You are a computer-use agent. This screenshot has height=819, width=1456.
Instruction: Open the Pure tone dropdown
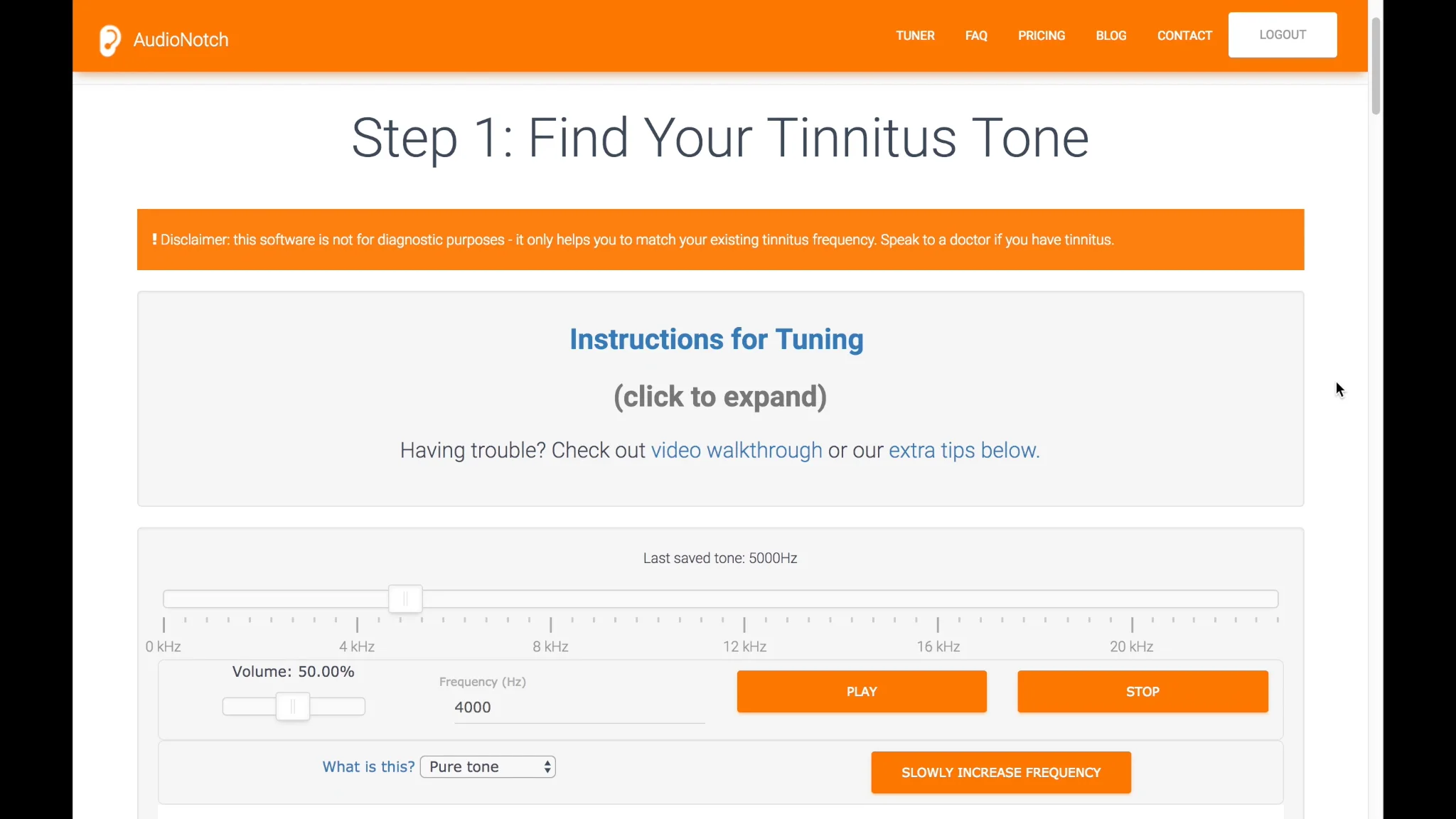pos(488,767)
